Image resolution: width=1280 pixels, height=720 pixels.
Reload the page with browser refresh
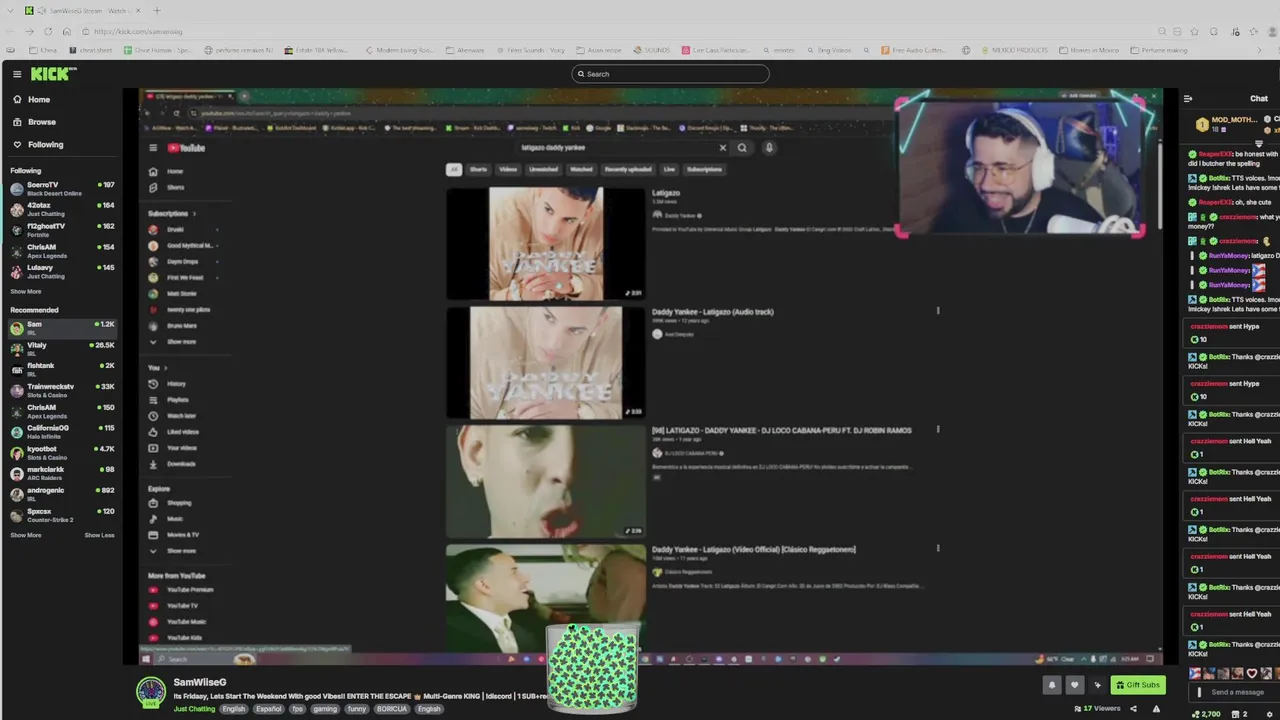[x=48, y=31]
